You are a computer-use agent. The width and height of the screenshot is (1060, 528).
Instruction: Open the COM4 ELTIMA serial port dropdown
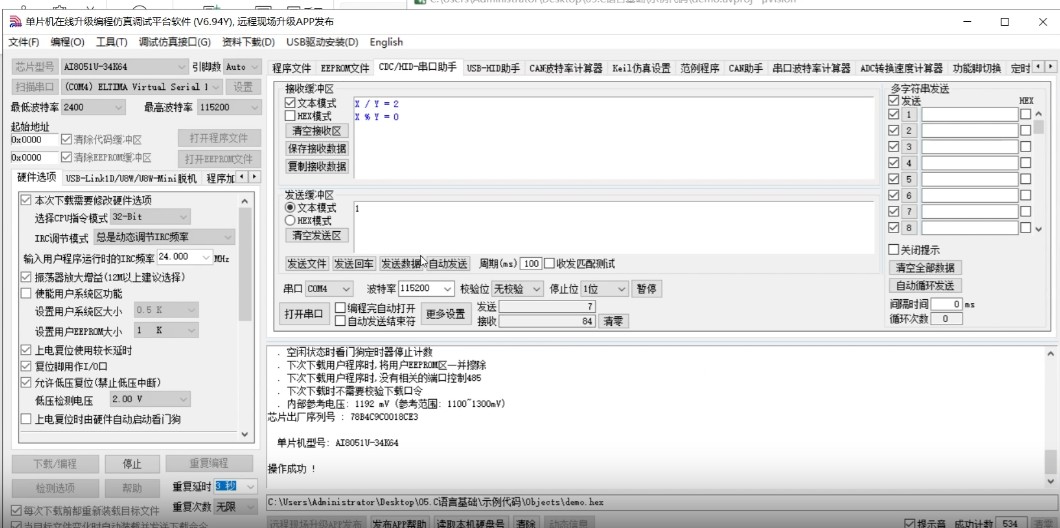(x=142, y=87)
